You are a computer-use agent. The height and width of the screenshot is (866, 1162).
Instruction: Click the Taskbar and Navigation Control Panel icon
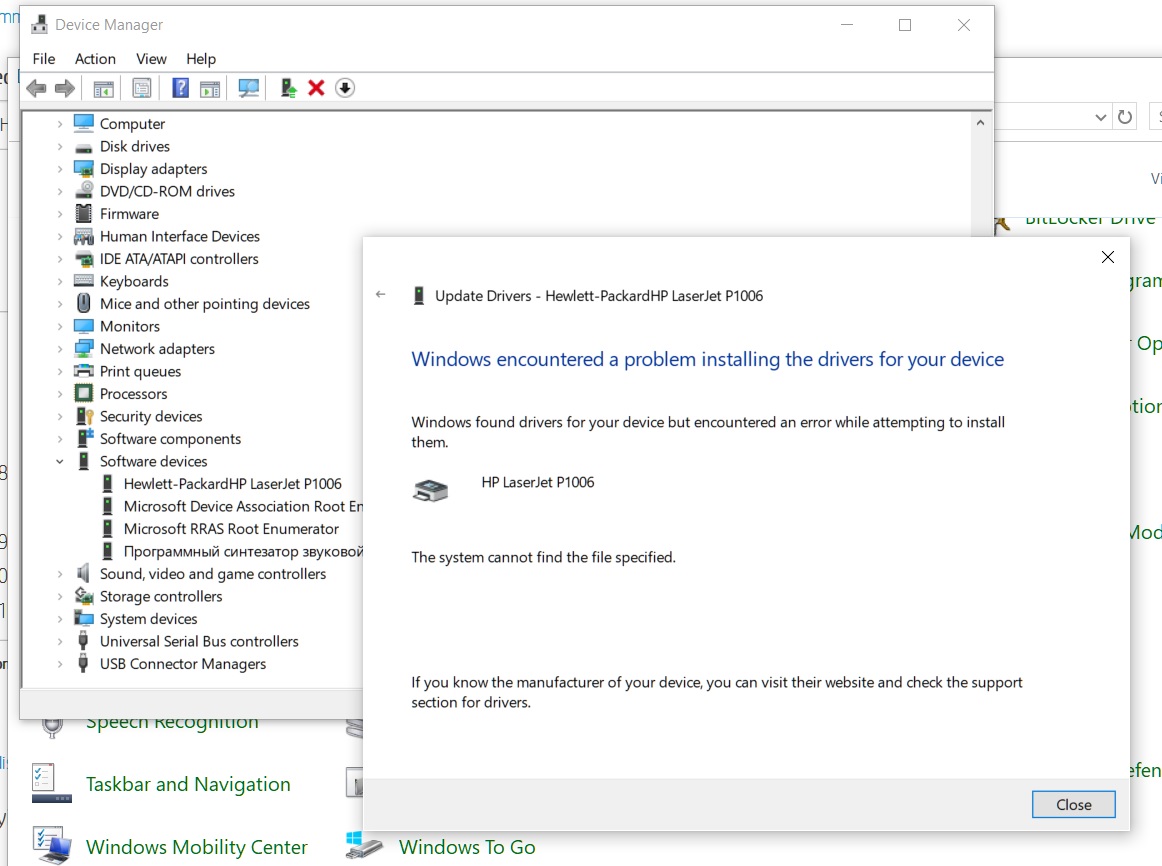[52, 784]
